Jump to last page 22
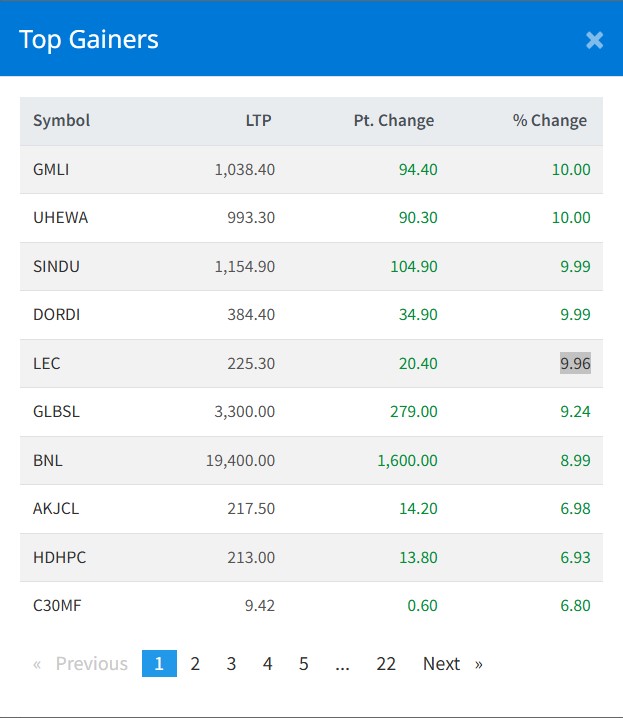The image size is (623, 718). (386, 664)
